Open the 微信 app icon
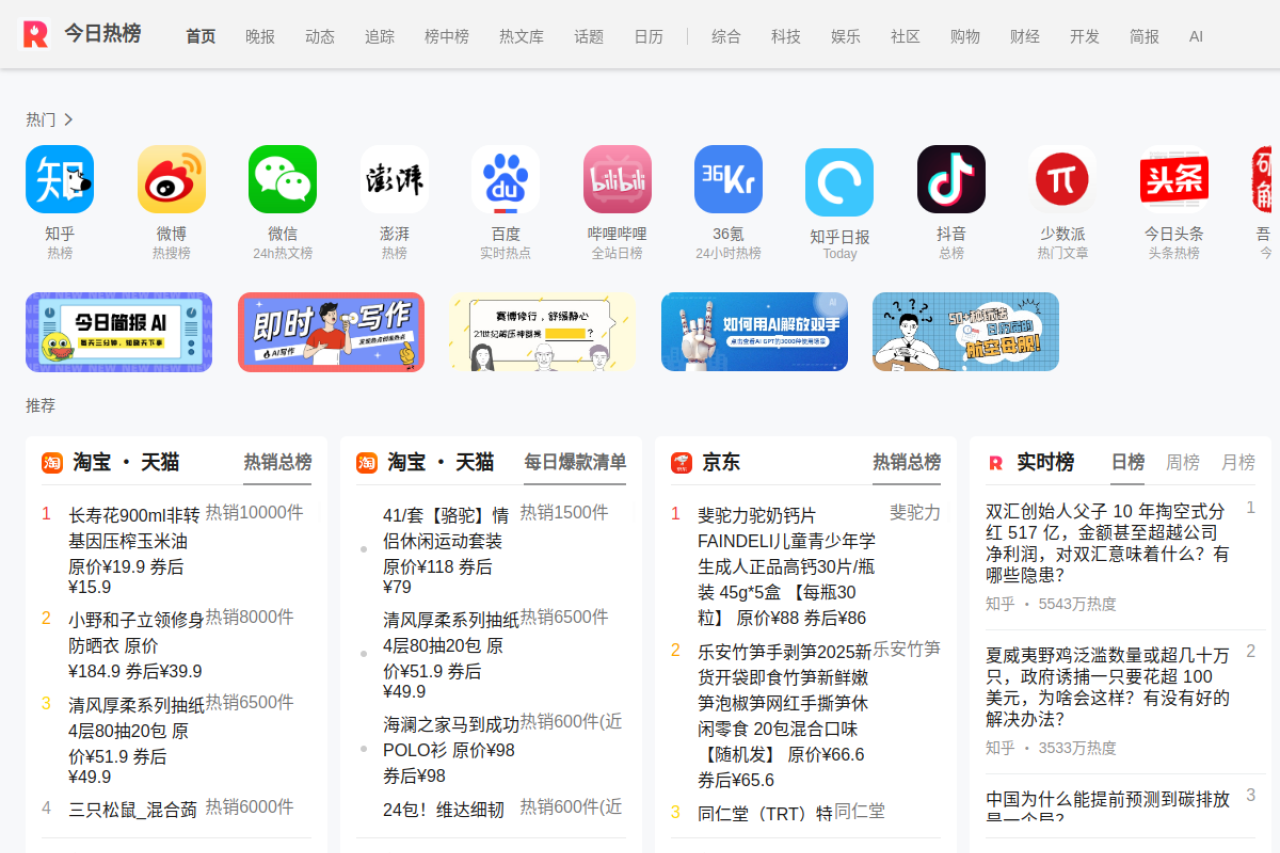The width and height of the screenshot is (1280, 853). click(x=283, y=179)
